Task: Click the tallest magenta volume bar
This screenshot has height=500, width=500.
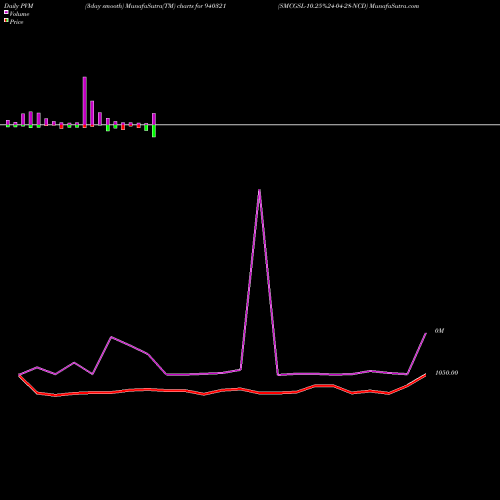Action: [85, 101]
